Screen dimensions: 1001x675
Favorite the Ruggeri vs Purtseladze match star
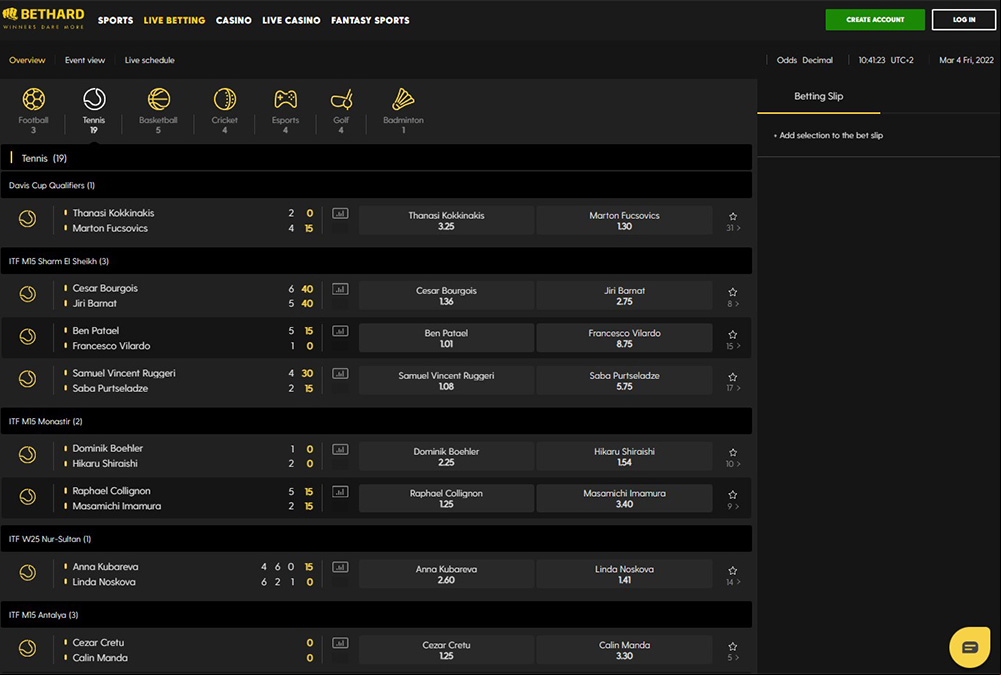(x=733, y=377)
